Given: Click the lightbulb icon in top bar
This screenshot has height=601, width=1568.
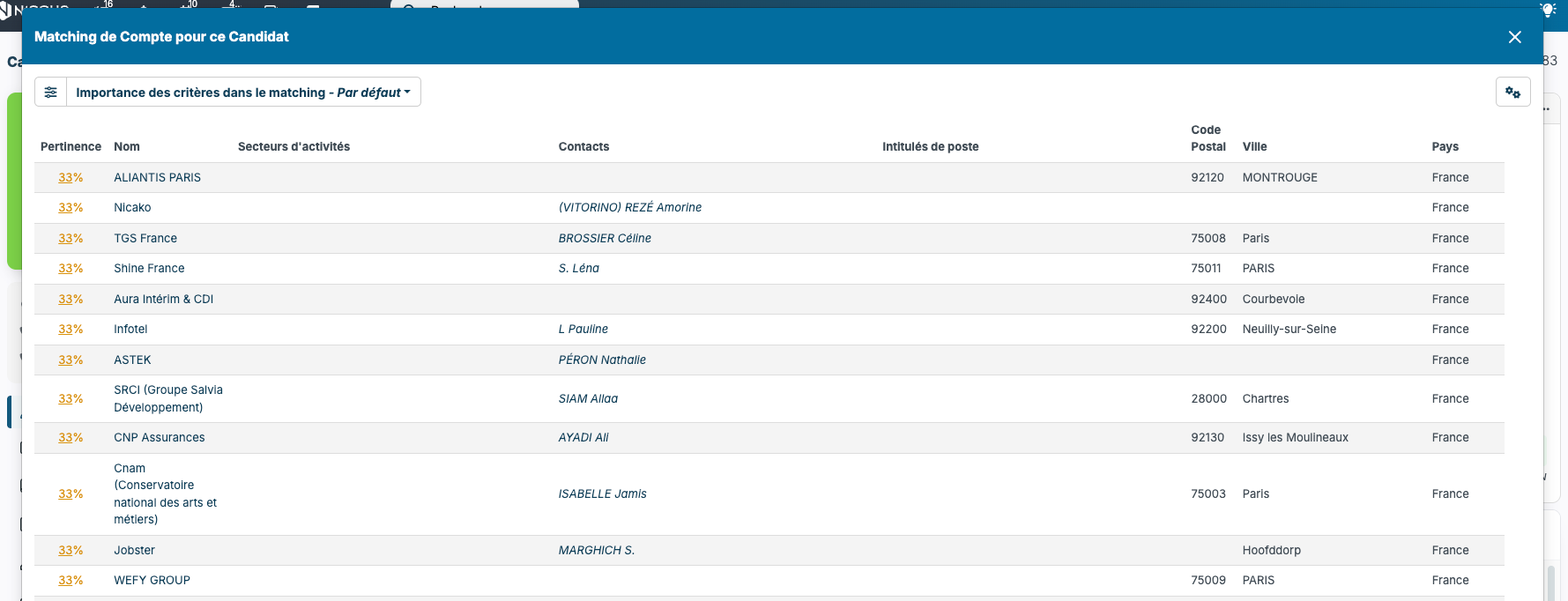Looking at the screenshot, I should (1547, 10).
